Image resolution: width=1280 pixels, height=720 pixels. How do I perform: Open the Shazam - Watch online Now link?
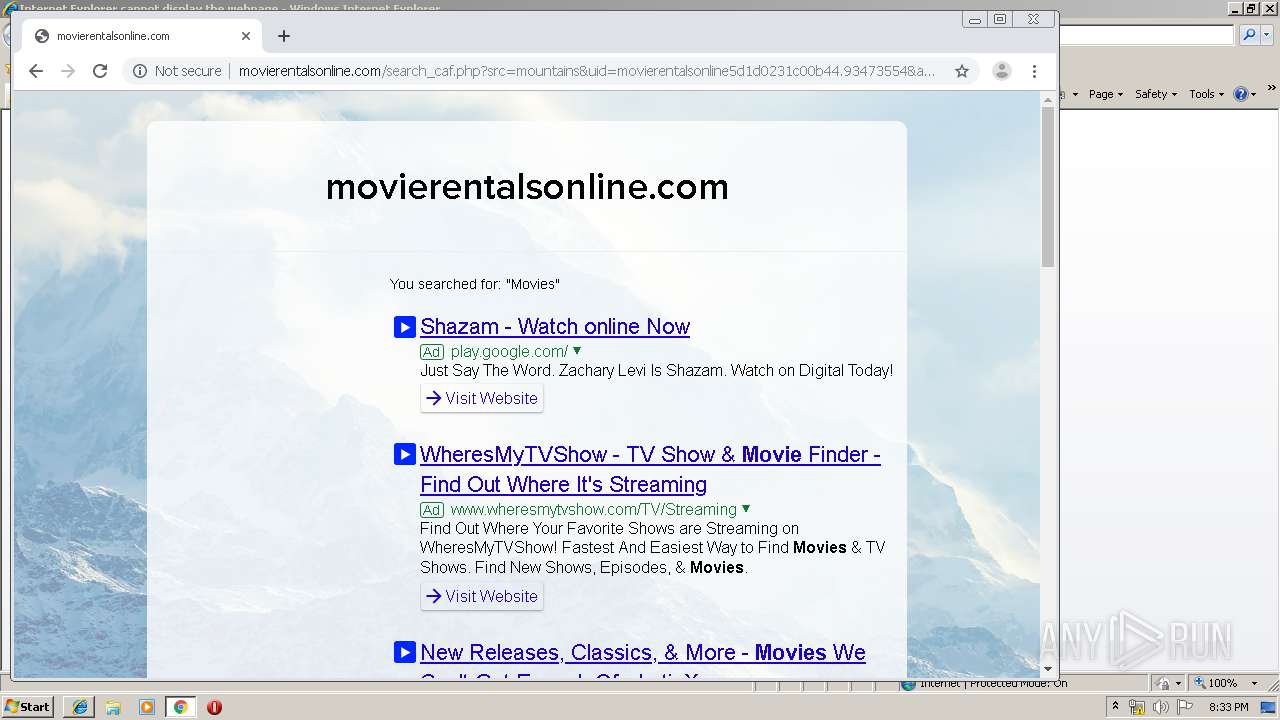pos(555,327)
